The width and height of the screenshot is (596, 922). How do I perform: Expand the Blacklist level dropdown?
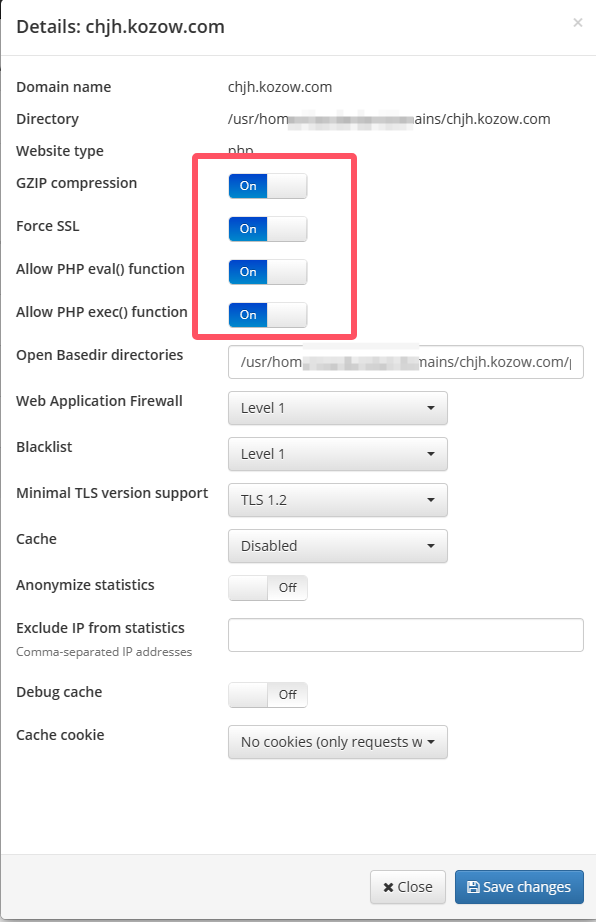337,454
